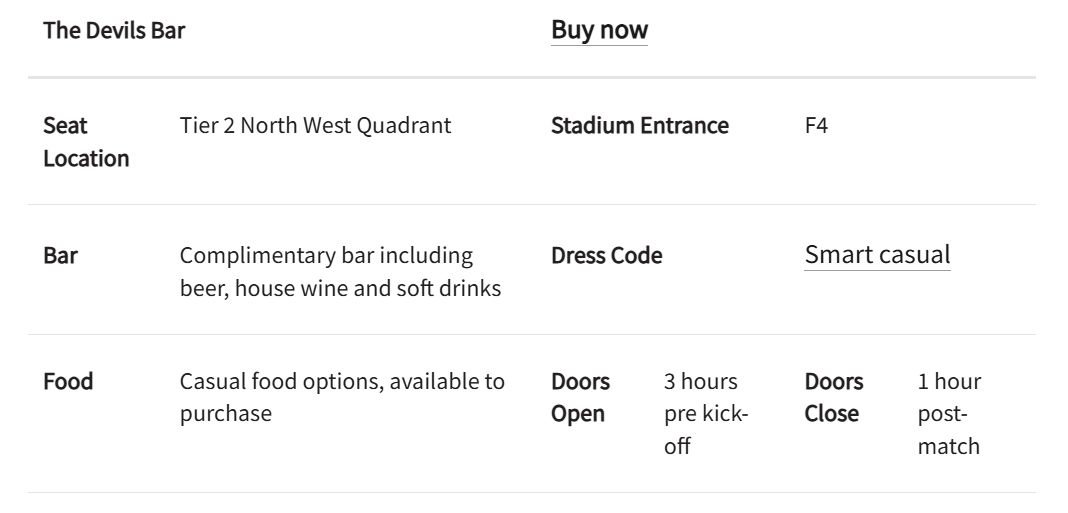The height and width of the screenshot is (513, 1068).
Task: Click the 1 hour post-match text
Action: coord(949,413)
